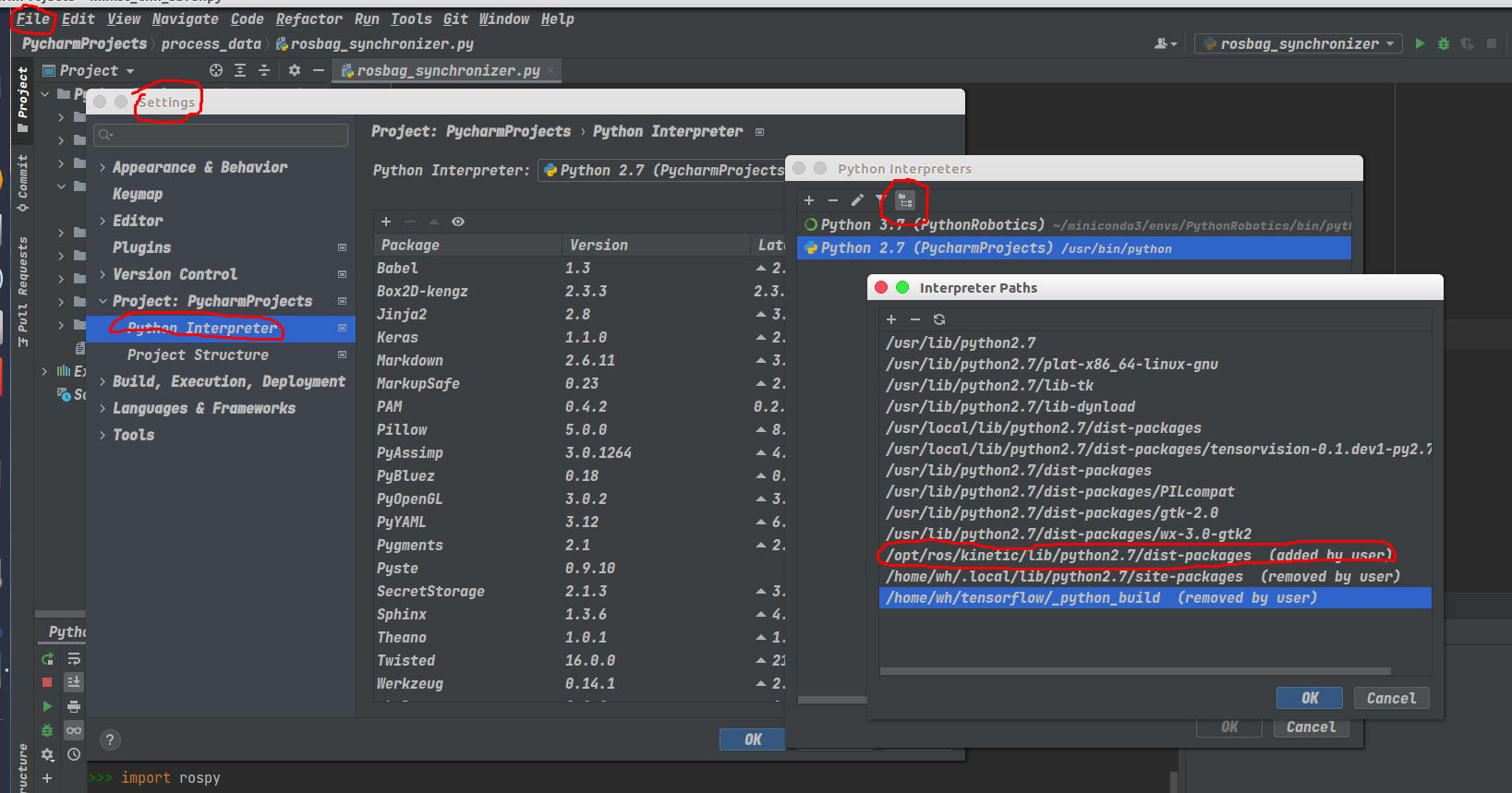Toggle soft-wrap icon in console toolbar
This screenshot has width=1512, height=793.
[x=74, y=659]
